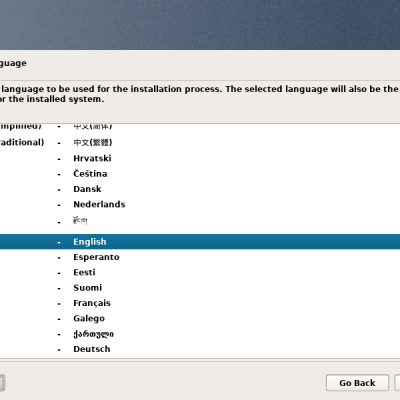Image resolution: width=400 pixels, height=400 pixels.
Task: Select Nederlands in the list
Action: 200,204
